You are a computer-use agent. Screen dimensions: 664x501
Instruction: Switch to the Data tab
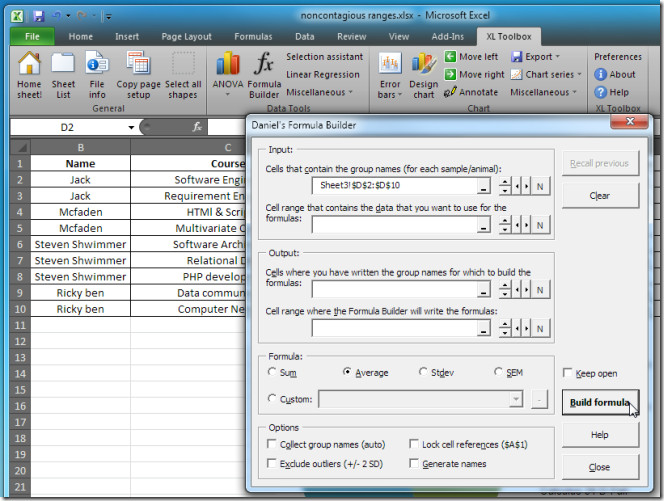point(304,36)
